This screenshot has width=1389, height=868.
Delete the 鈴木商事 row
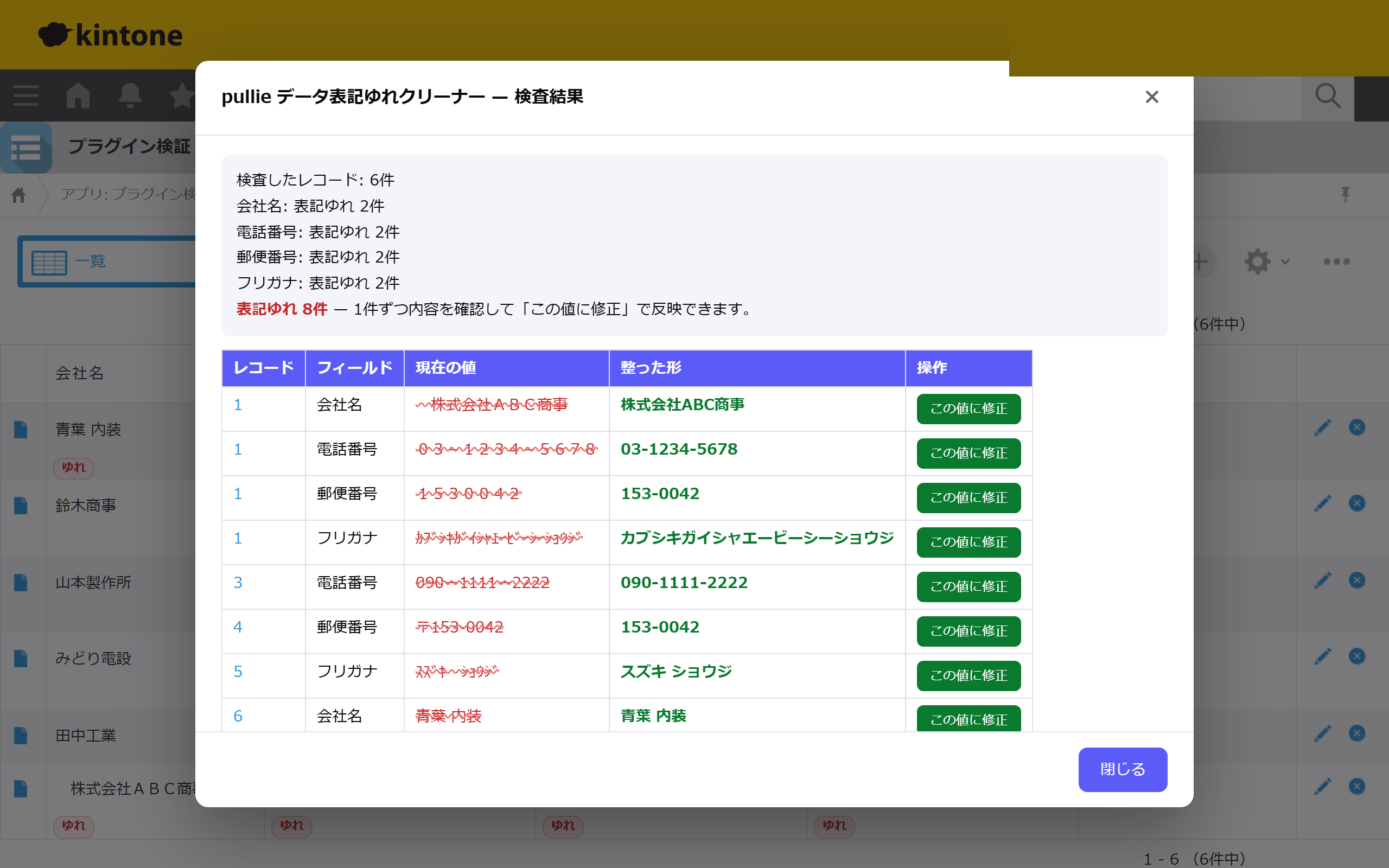click(1357, 503)
